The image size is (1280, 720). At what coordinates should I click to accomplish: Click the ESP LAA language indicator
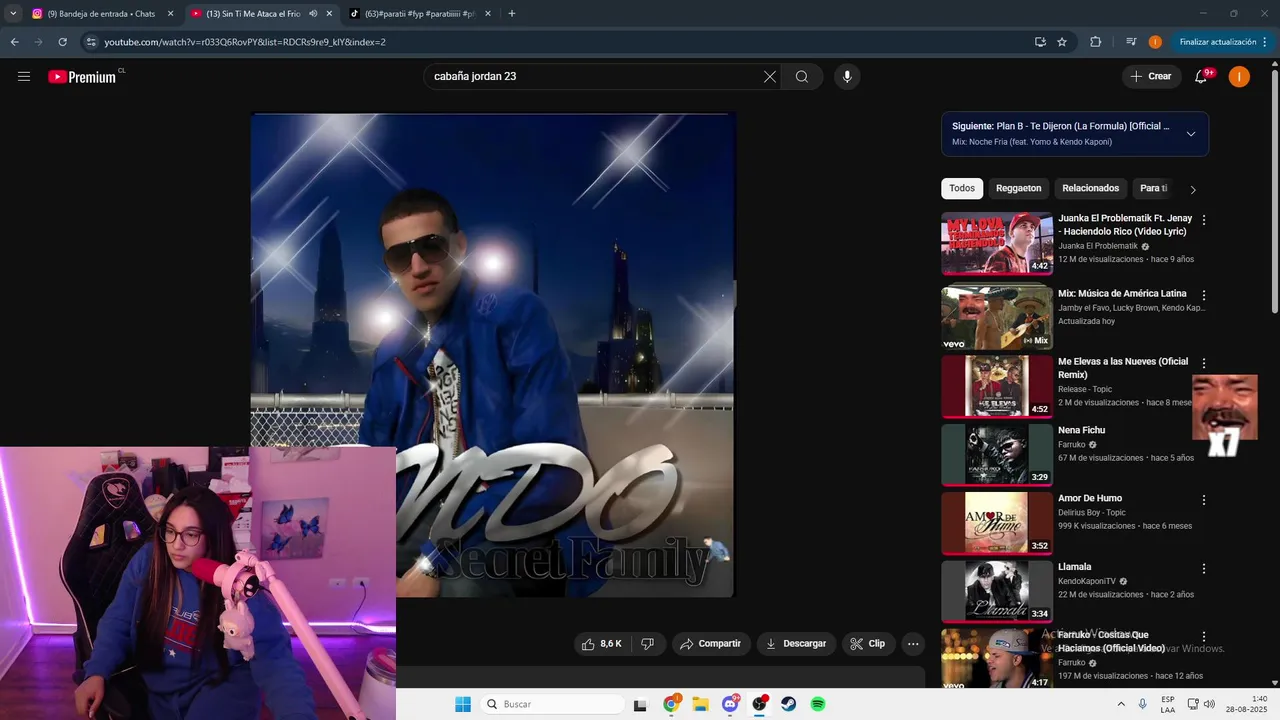[x=1168, y=704]
